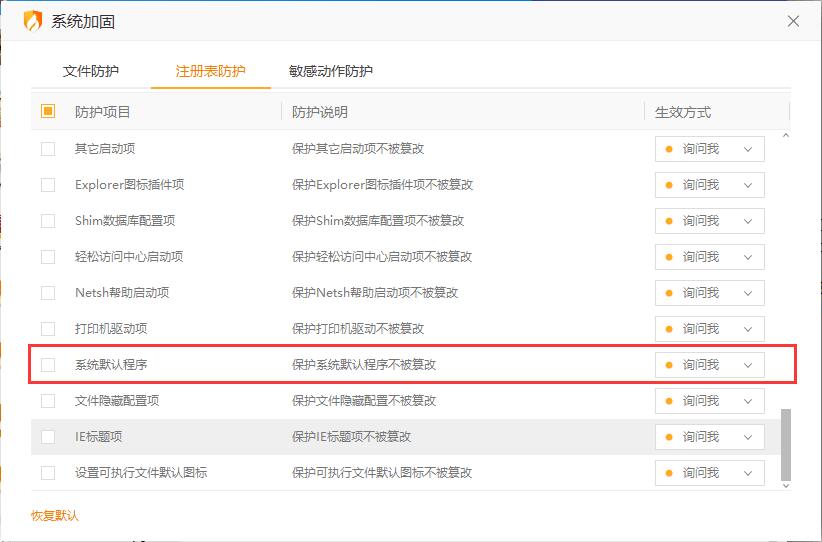Click the 轻松访问中心启动项 item name
Image resolution: width=822 pixels, height=542 pixels.
[x=129, y=257]
